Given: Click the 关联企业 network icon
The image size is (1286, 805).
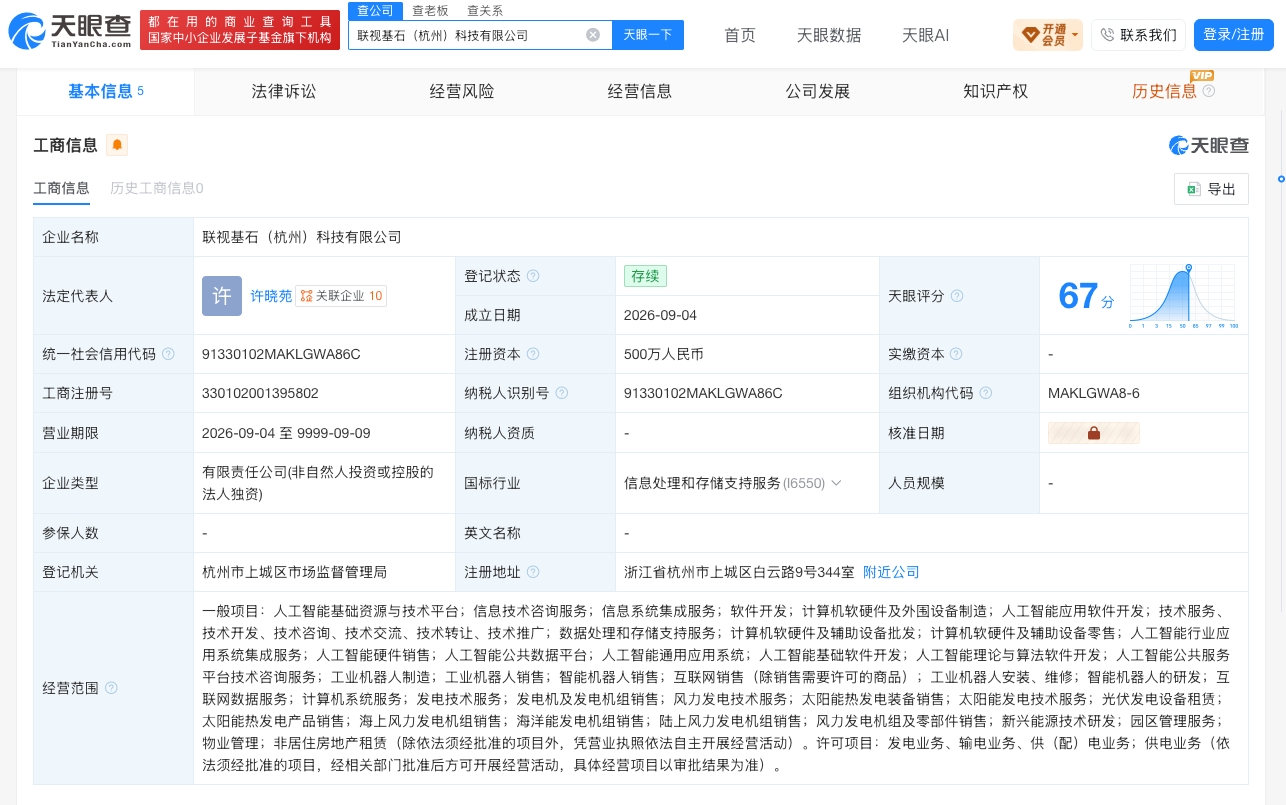Looking at the screenshot, I should (306, 296).
